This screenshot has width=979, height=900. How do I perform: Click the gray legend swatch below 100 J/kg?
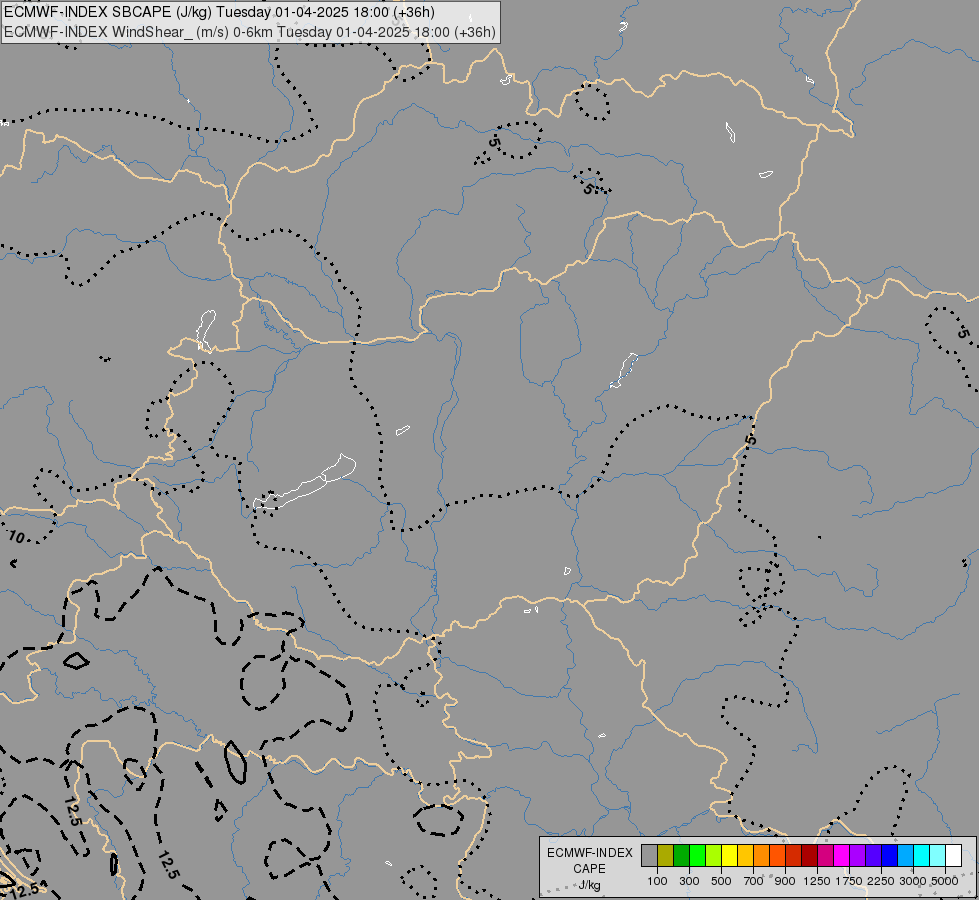point(649,856)
